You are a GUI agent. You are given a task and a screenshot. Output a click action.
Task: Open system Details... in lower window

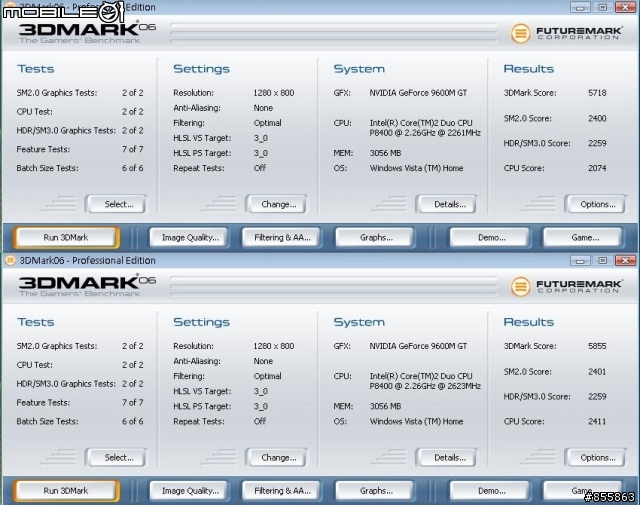447,457
